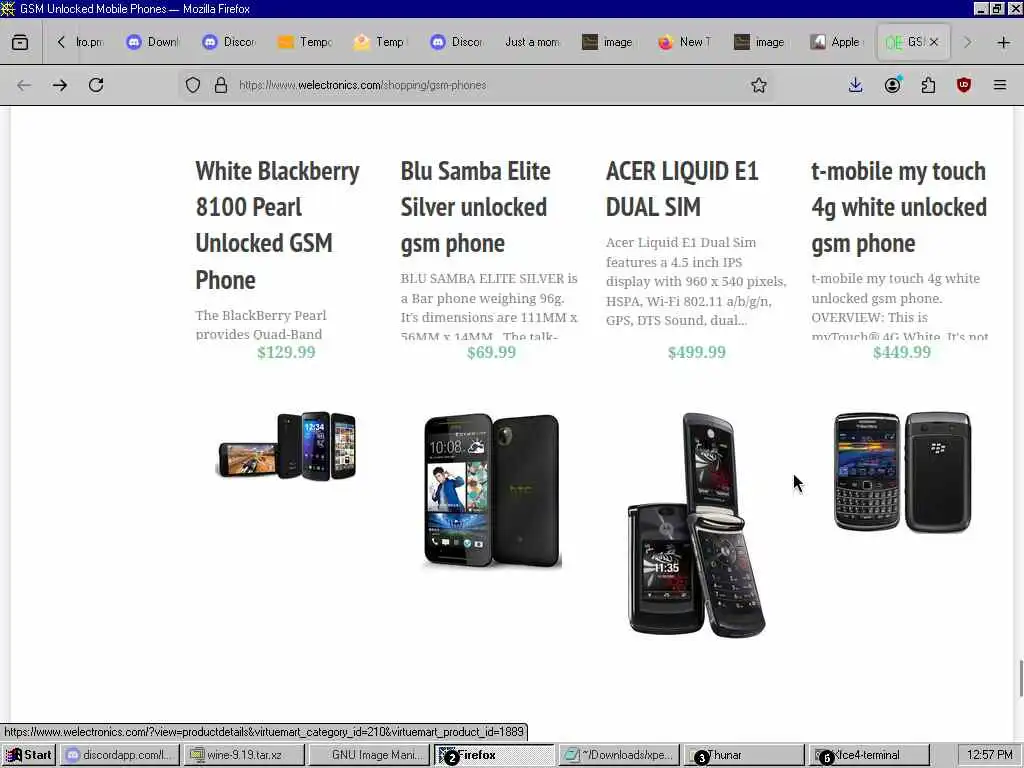Switch to wine-9.19.tar.xz taskbar window
The width and height of the screenshot is (1024, 768).
[x=244, y=755]
